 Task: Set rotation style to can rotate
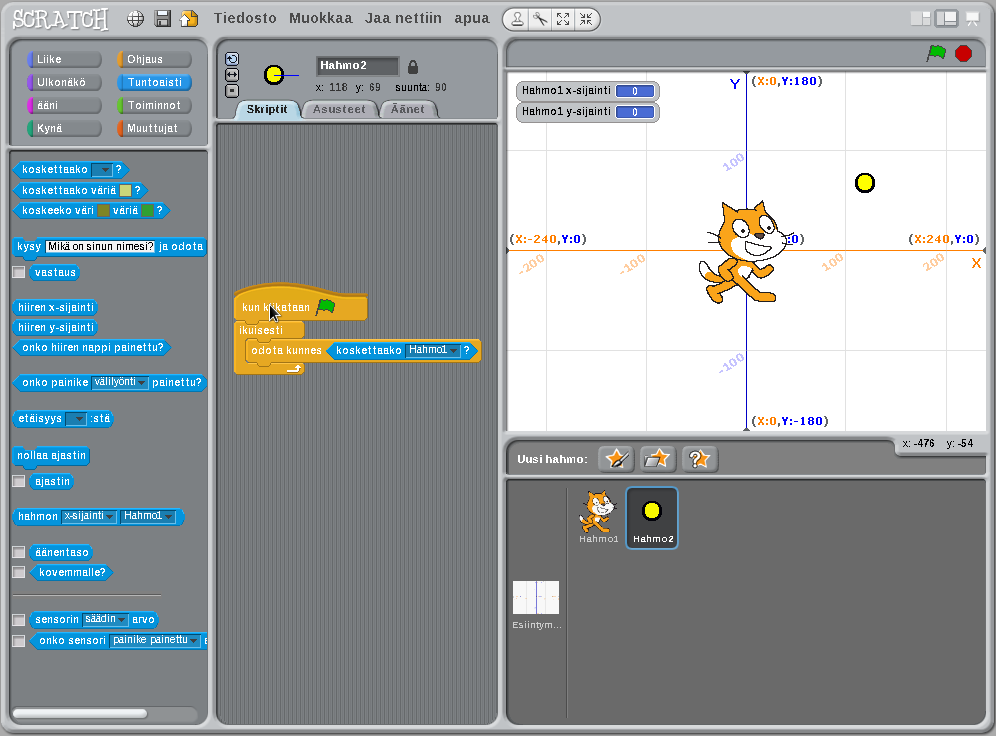point(232,59)
